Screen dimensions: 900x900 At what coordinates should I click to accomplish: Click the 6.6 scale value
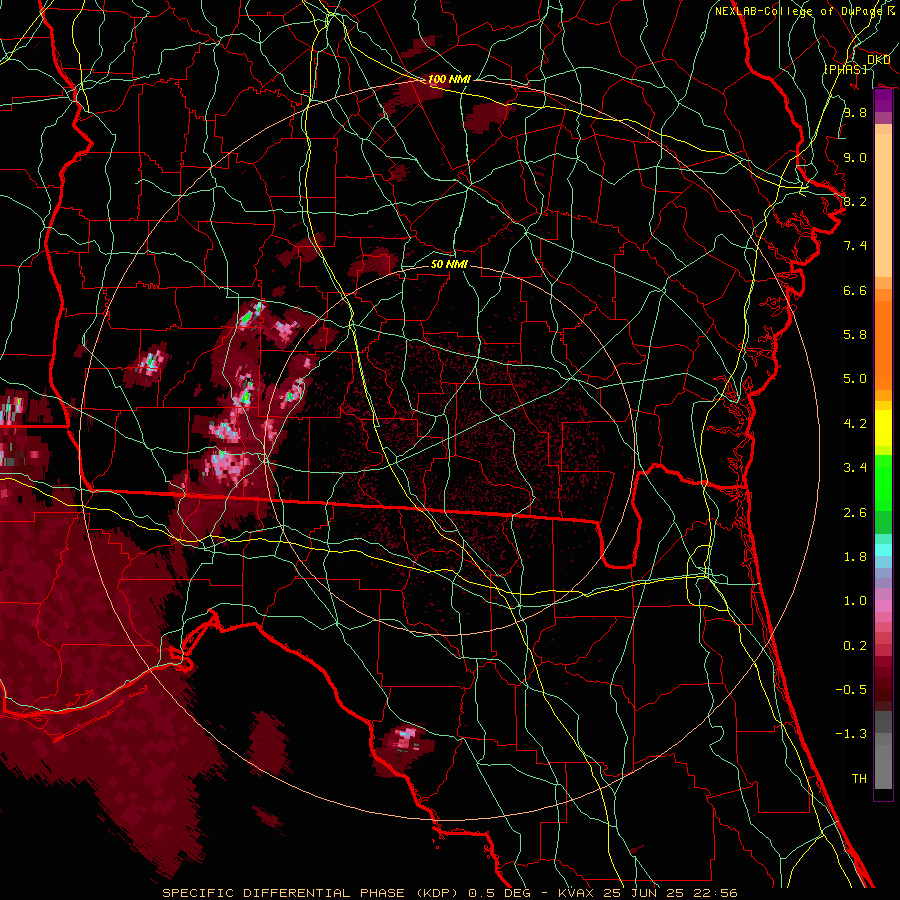[x=855, y=290]
